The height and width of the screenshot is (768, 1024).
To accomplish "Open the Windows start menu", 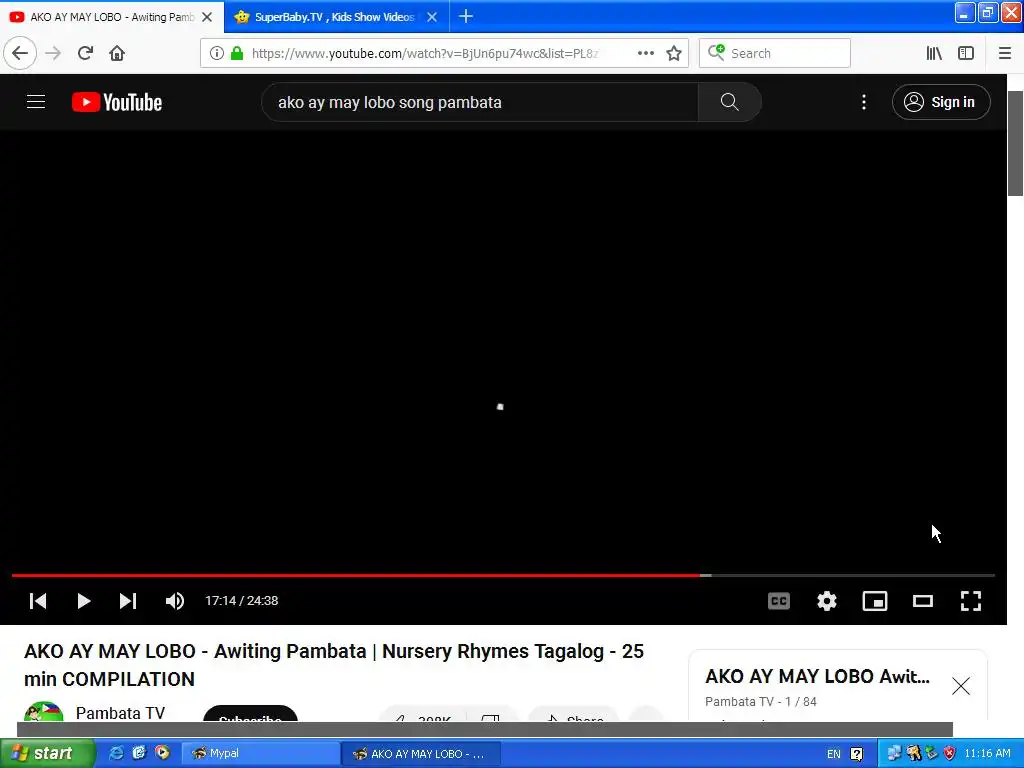I will [46, 754].
